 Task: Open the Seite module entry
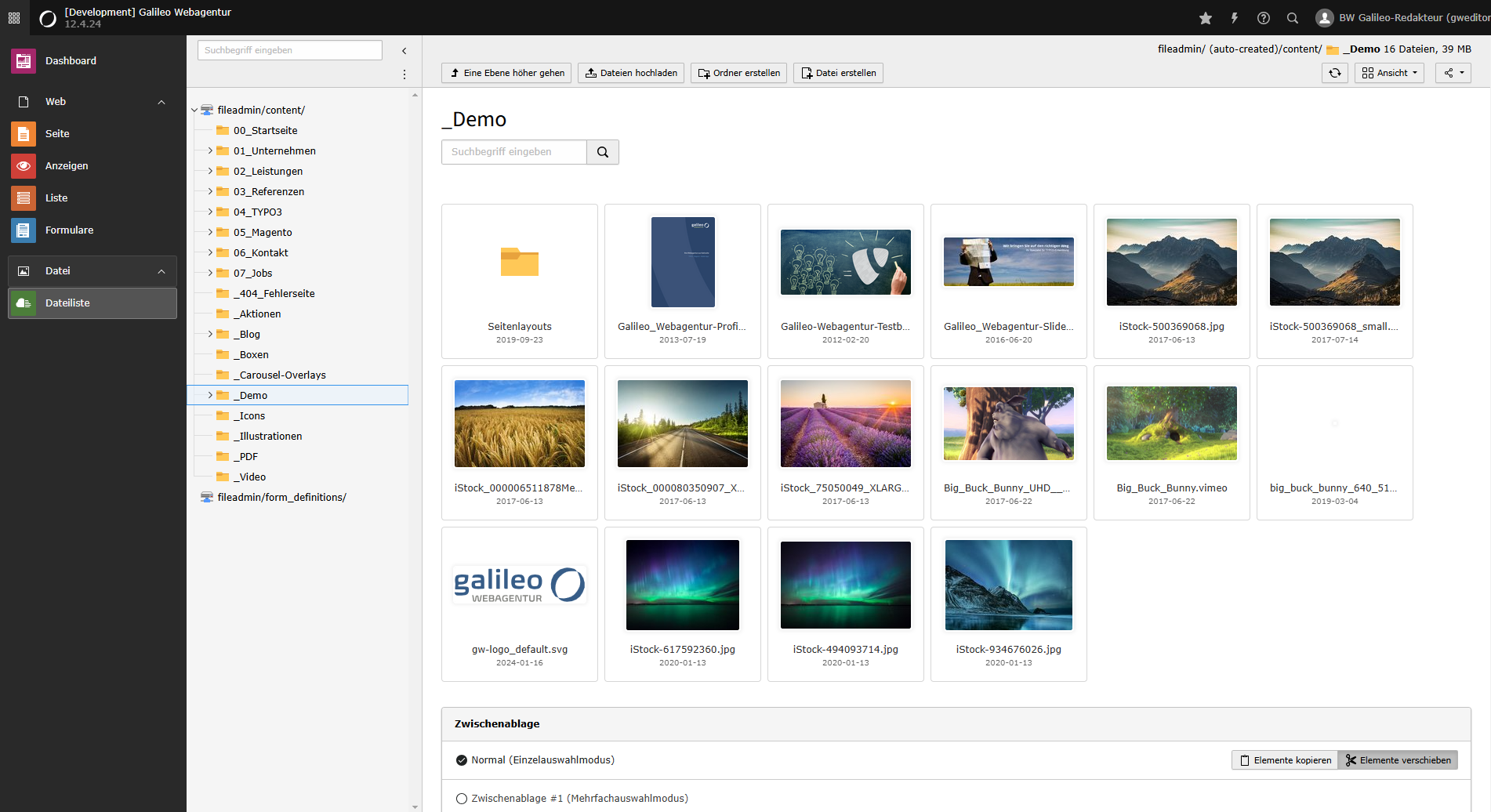pos(24,133)
